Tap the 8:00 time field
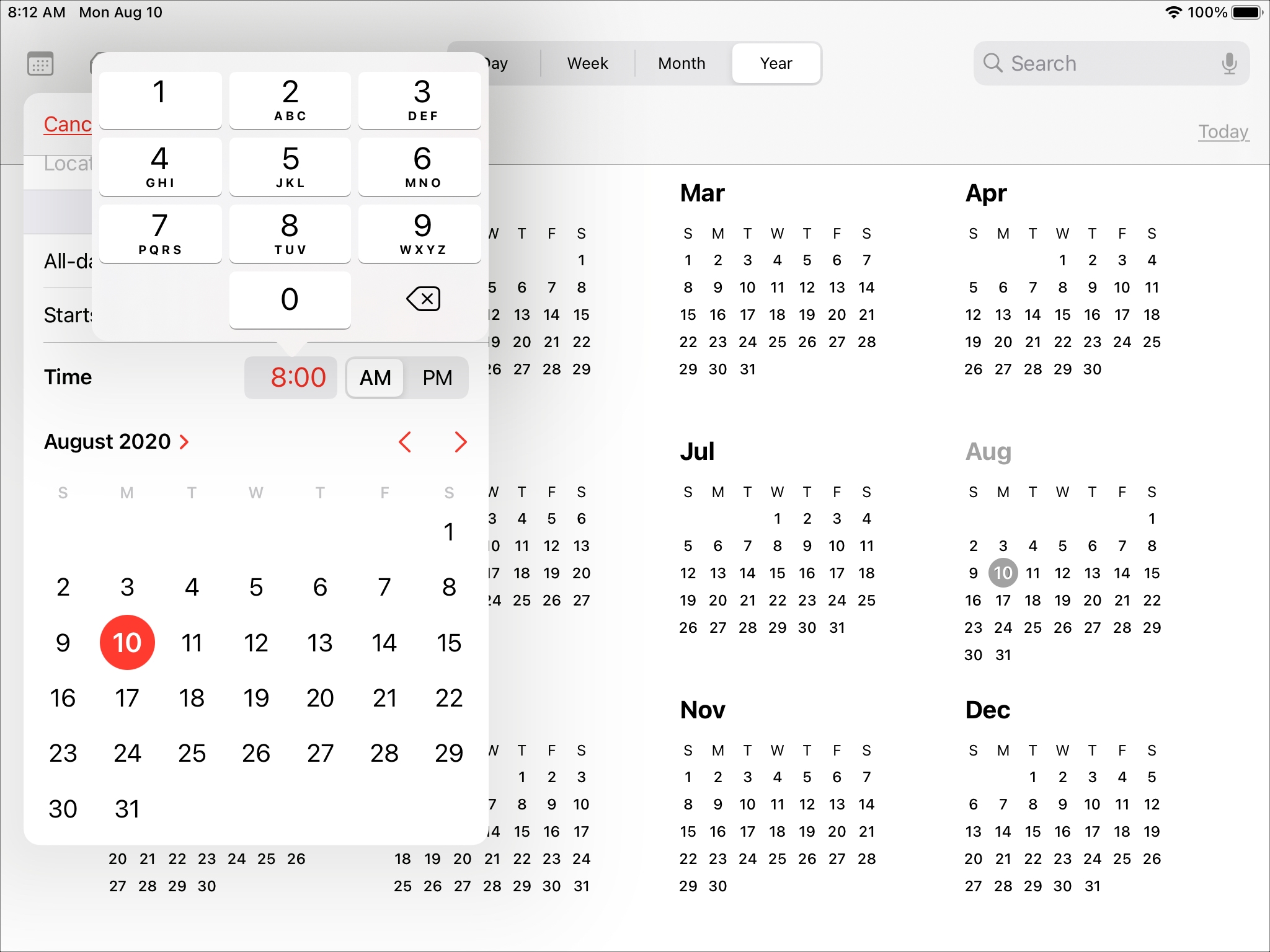Viewport: 1270px width, 952px height. (x=291, y=377)
